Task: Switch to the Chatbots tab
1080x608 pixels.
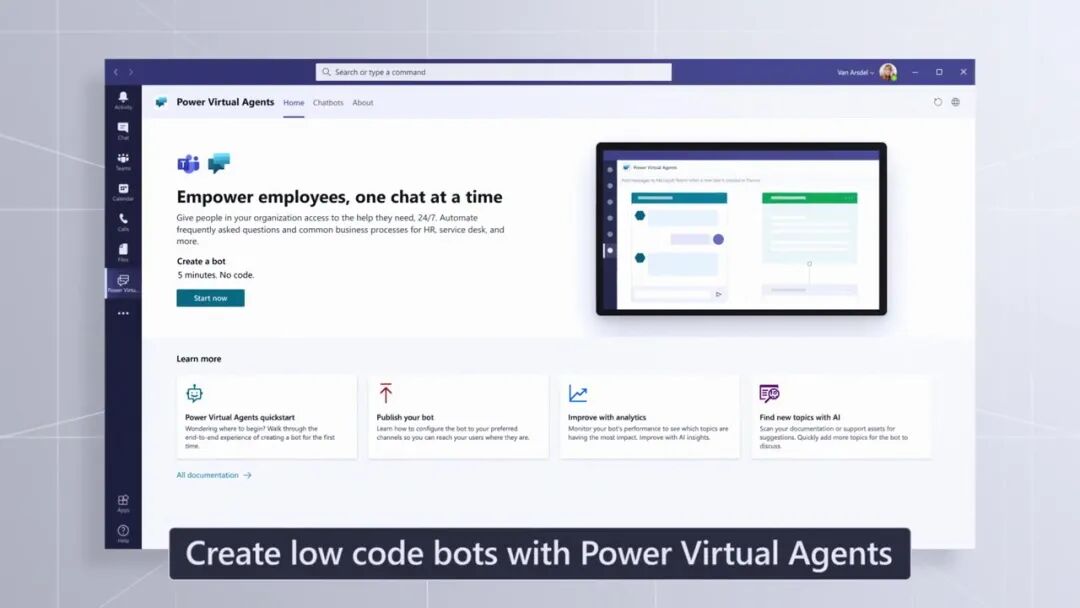Action: pyautogui.click(x=328, y=103)
